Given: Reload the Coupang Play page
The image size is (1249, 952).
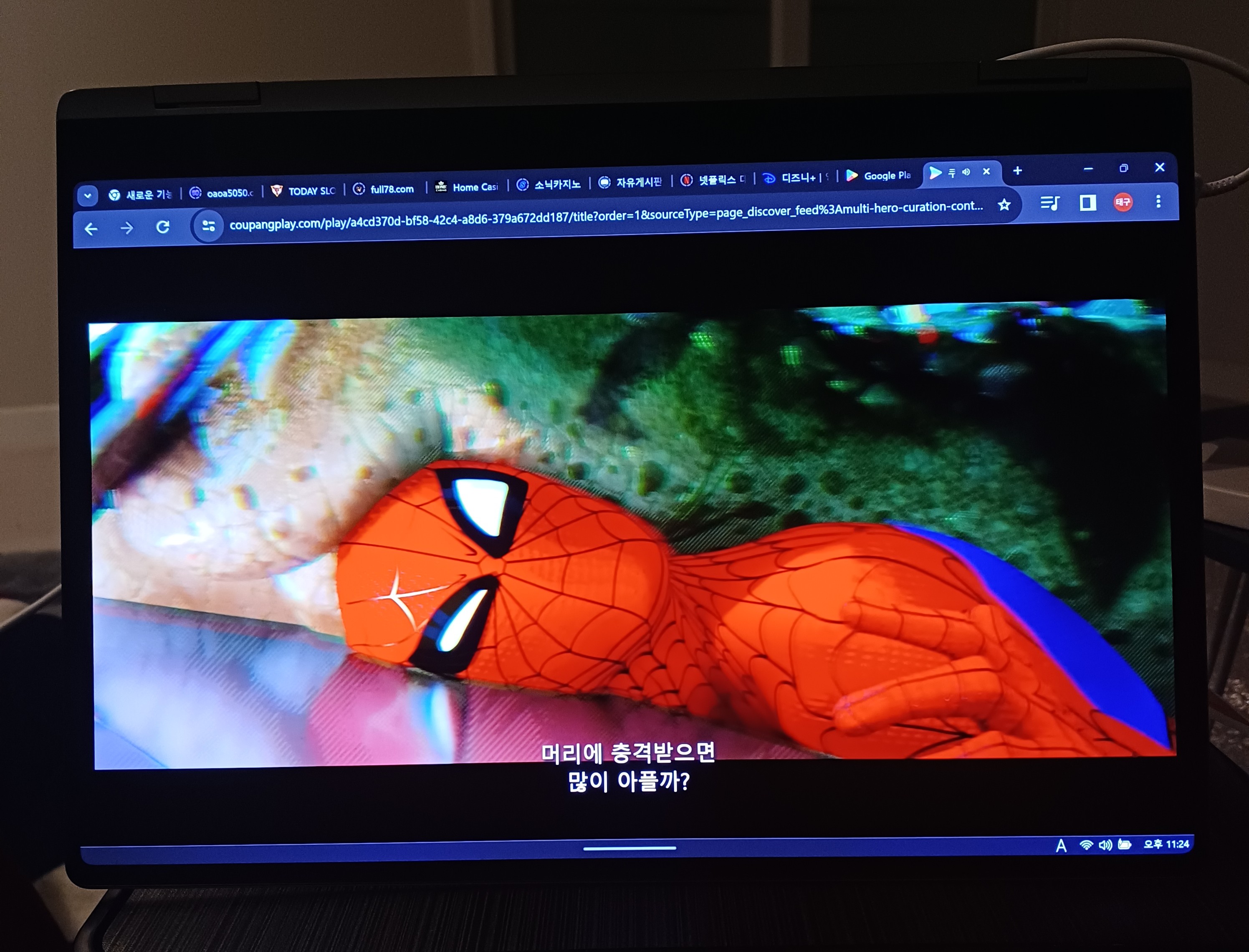Looking at the screenshot, I should (x=163, y=227).
